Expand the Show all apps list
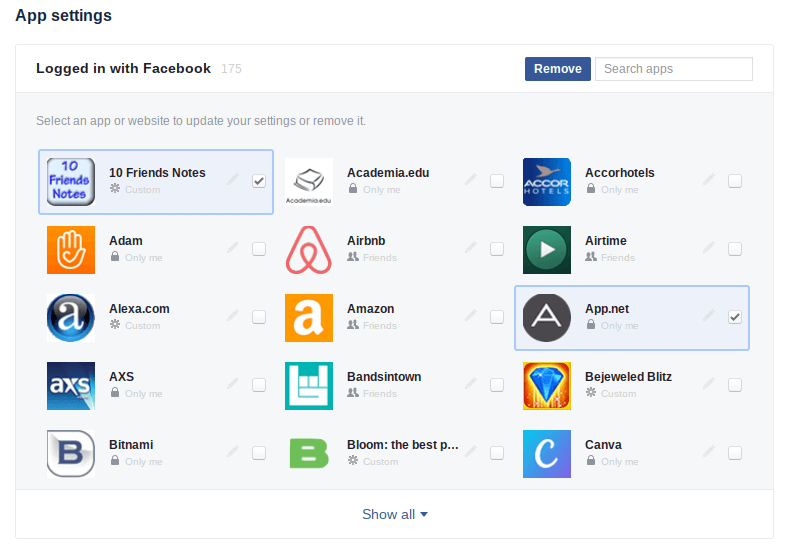Viewport: 785px width, 557px height. 395,514
